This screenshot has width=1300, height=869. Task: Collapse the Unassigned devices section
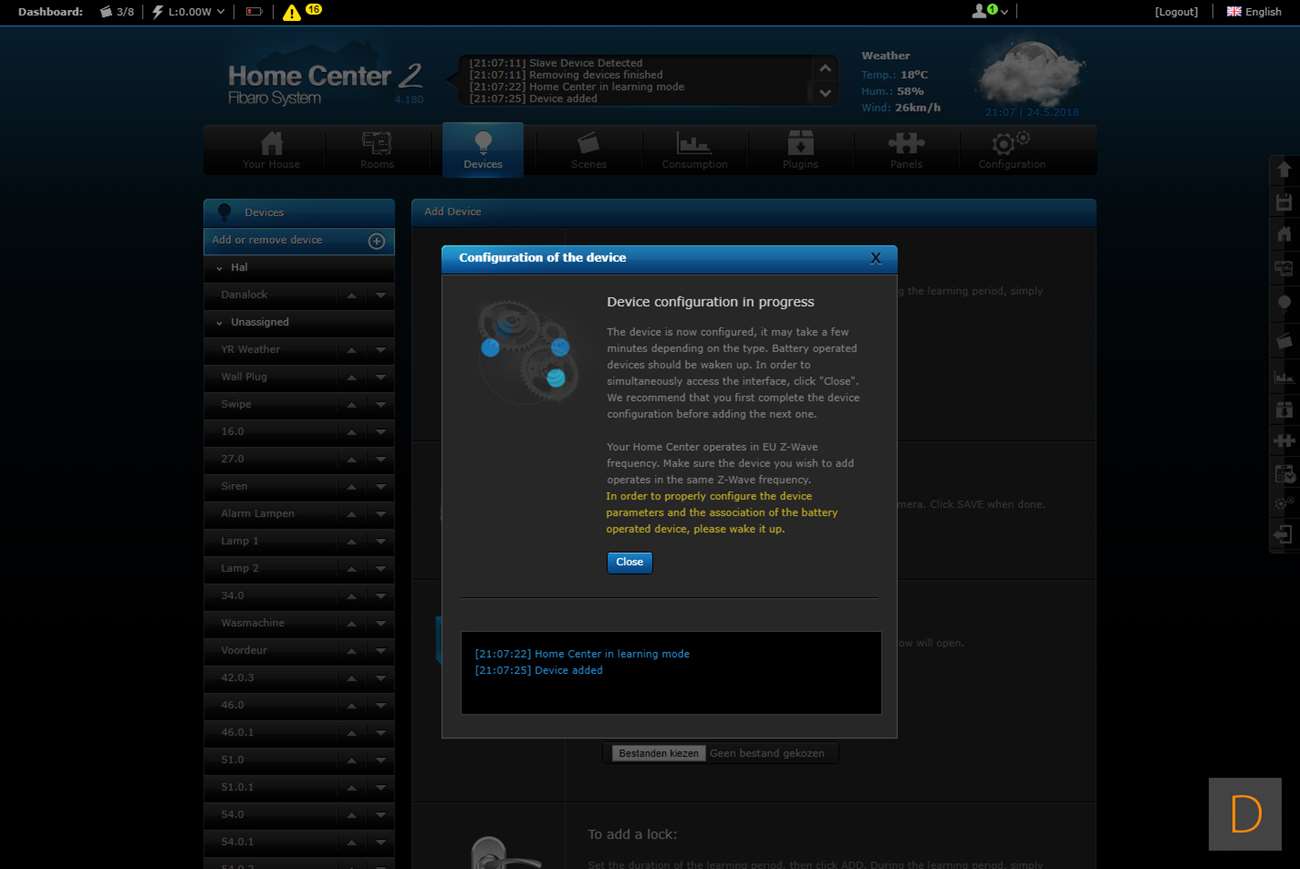point(220,323)
